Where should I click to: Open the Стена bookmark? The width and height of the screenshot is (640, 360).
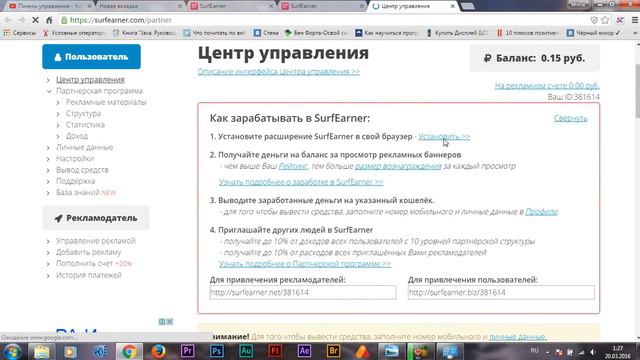(x=266, y=33)
